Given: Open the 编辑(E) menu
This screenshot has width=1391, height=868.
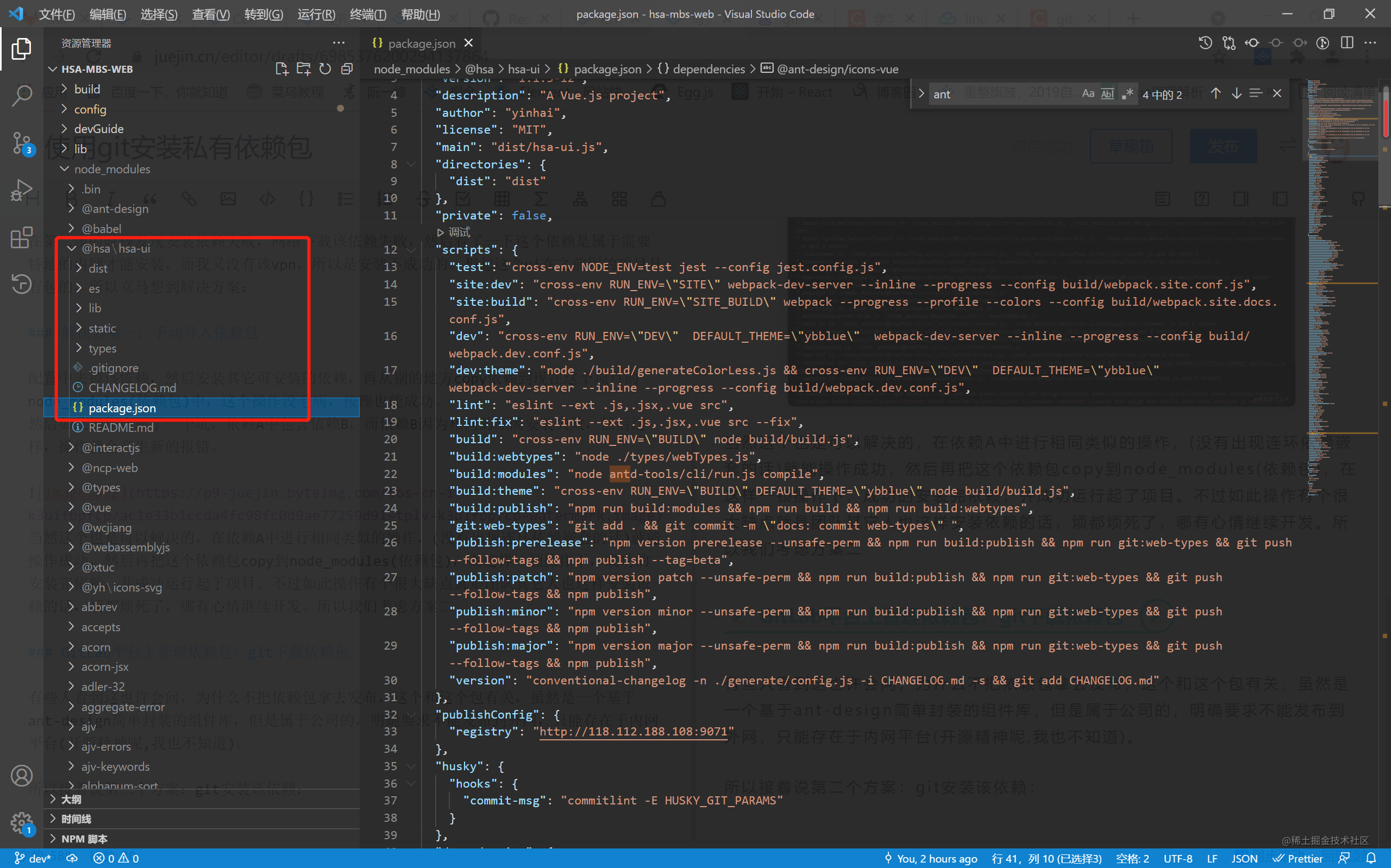Looking at the screenshot, I should [108, 14].
